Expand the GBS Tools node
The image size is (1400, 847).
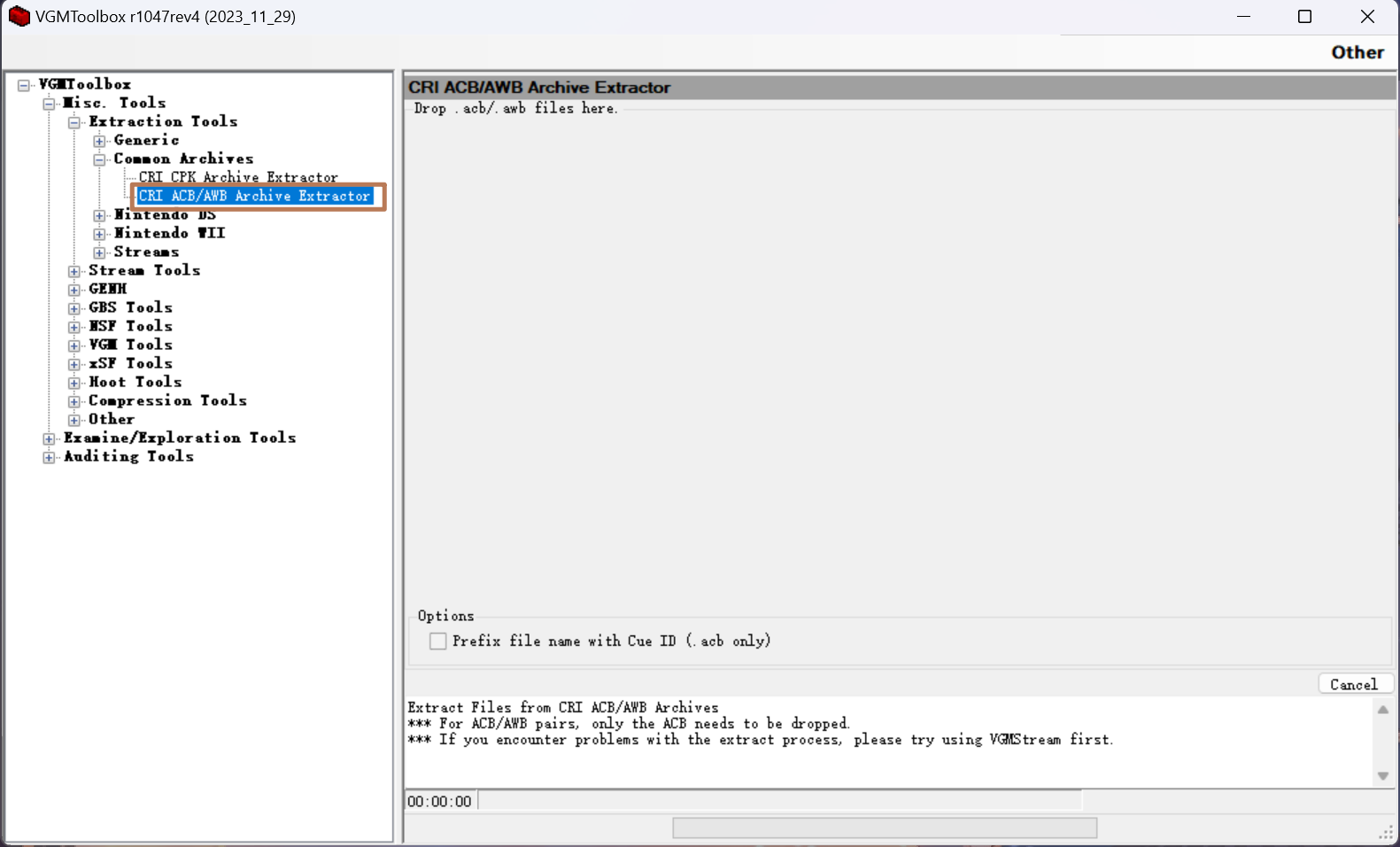click(74, 308)
